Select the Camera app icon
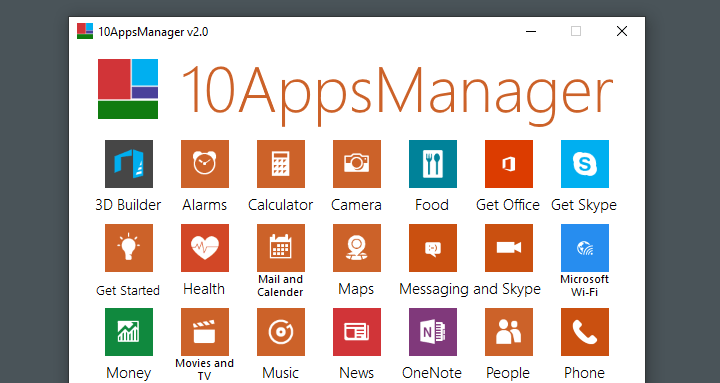 [x=357, y=164]
